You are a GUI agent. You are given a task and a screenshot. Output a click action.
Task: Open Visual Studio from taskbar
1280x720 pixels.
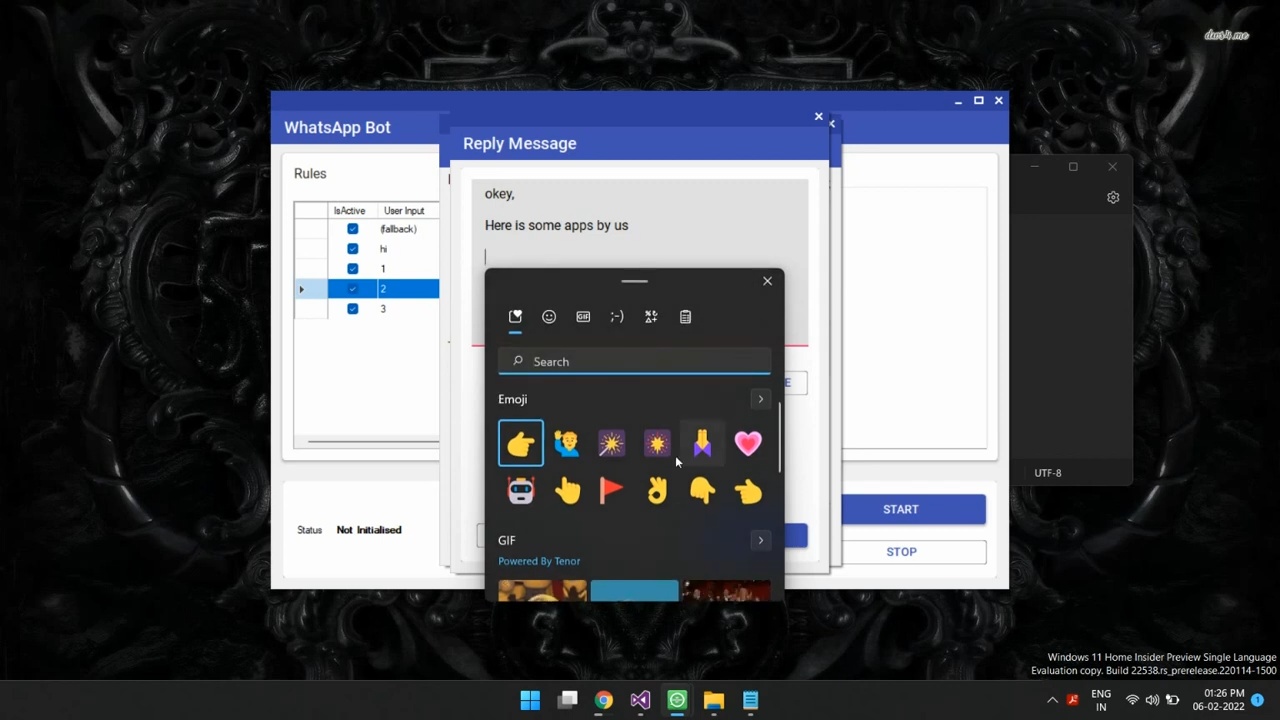(x=640, y=700)
